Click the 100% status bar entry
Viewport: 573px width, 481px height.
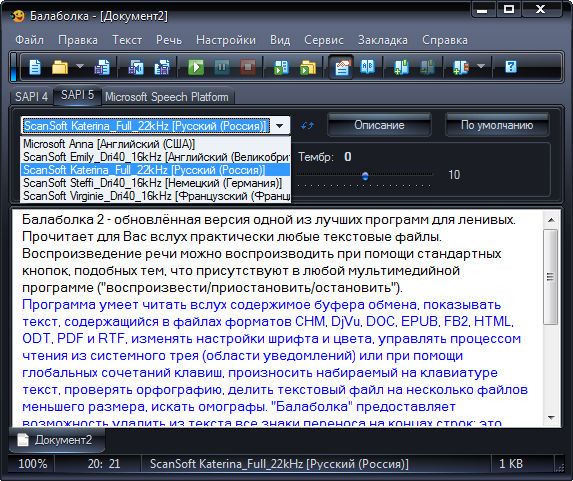coord(33,464)
